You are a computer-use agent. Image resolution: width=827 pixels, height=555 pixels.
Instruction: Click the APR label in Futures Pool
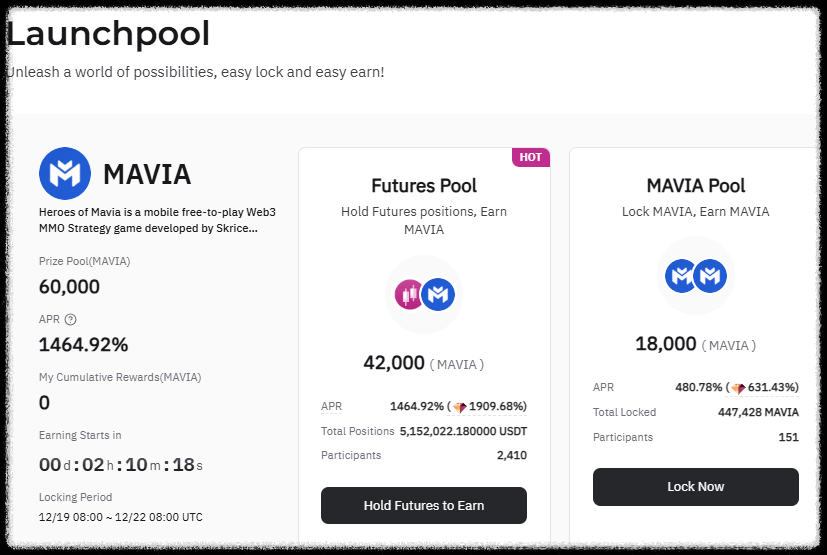331,406
